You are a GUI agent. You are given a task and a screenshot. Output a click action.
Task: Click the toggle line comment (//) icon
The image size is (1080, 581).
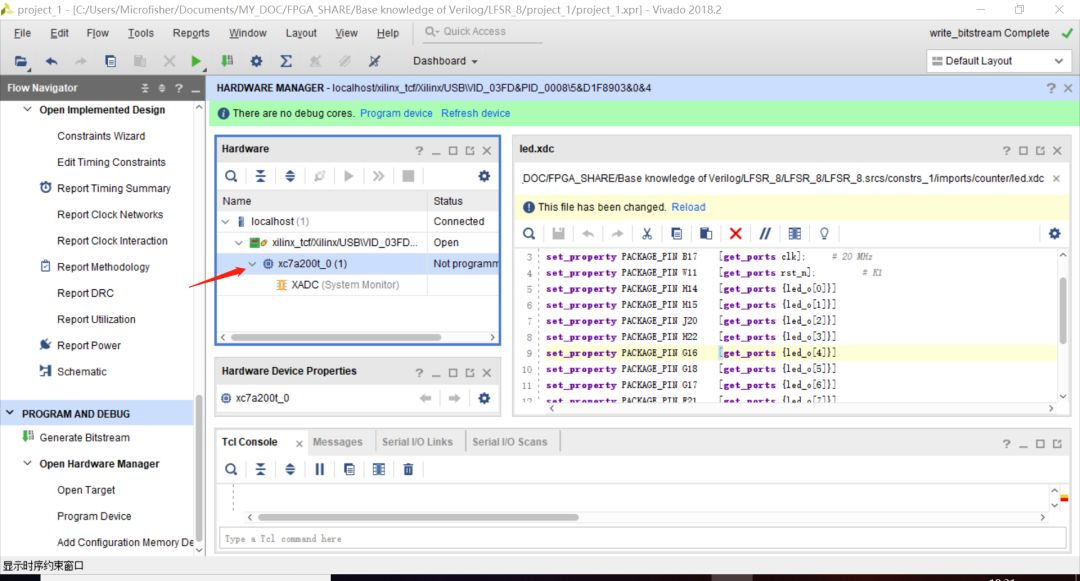[765, 232]
